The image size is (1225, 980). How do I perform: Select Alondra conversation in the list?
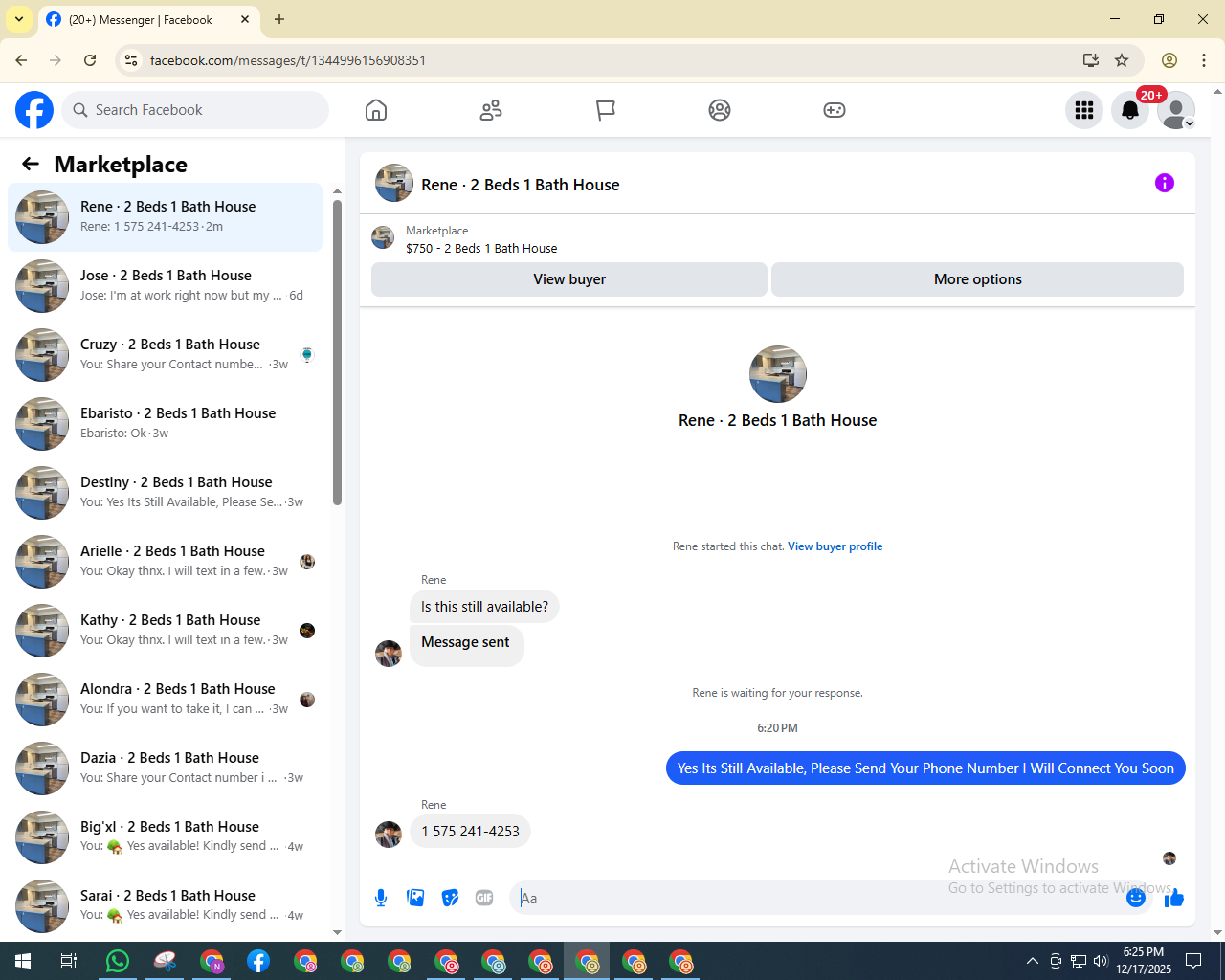pos(165,700)
